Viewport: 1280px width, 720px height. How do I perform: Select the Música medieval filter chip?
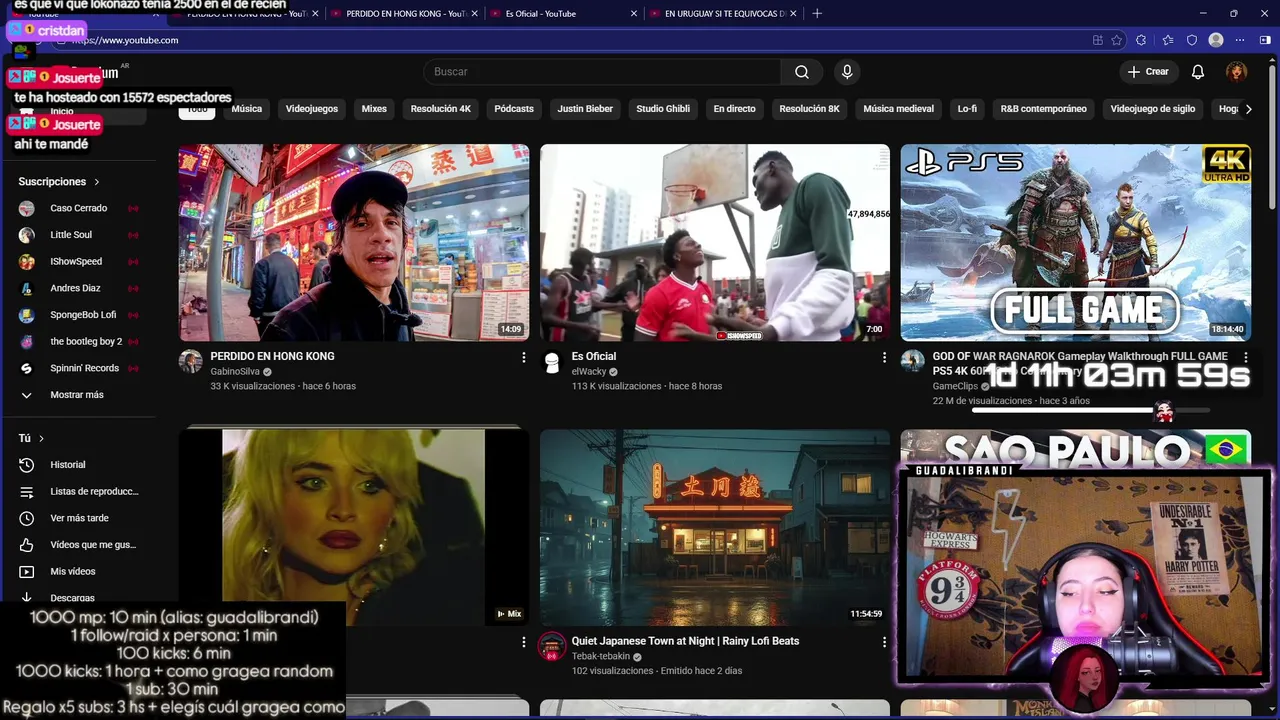(899, 109)
